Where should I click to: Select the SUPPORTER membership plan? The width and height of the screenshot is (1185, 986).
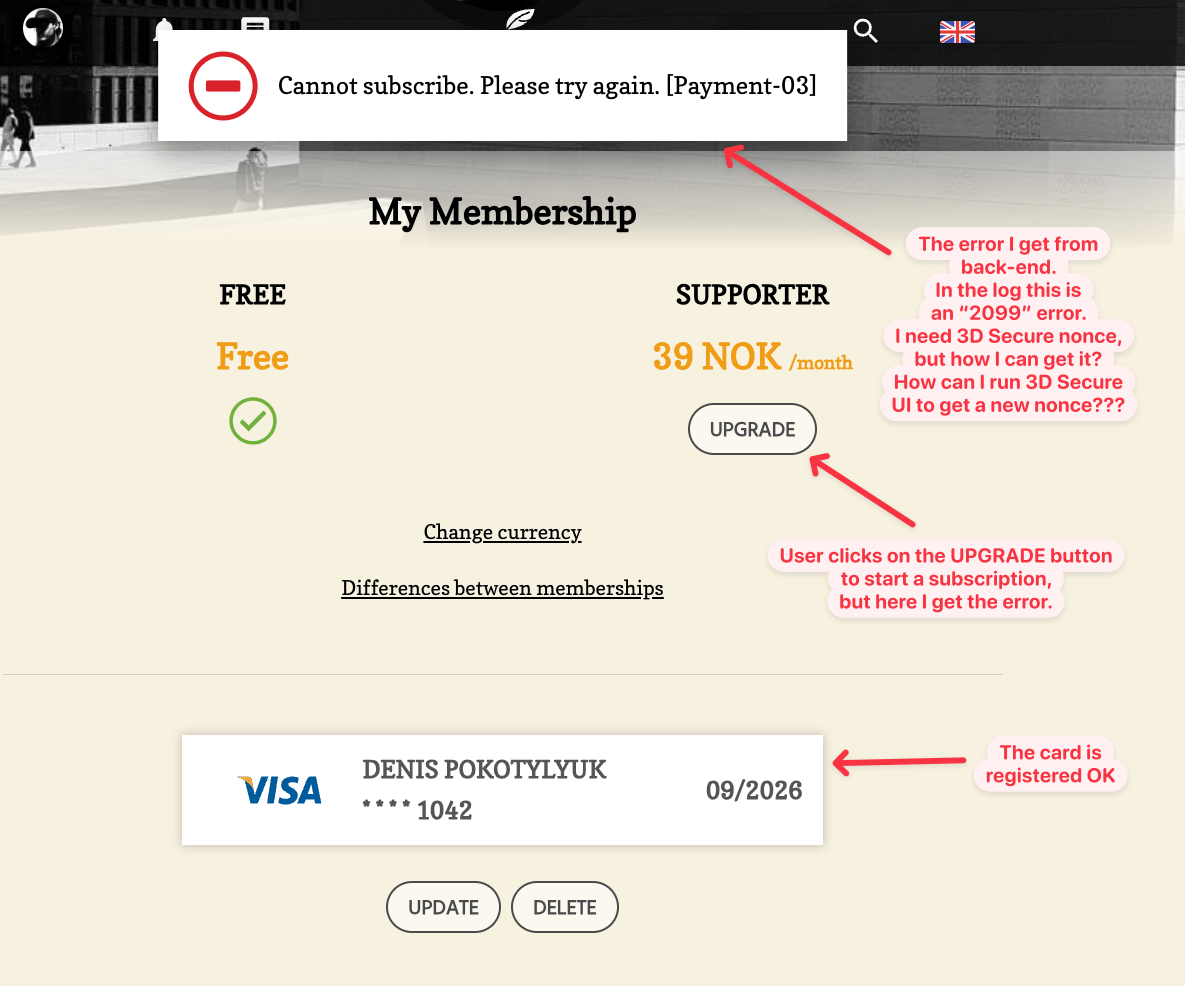[x=752, y=295]
